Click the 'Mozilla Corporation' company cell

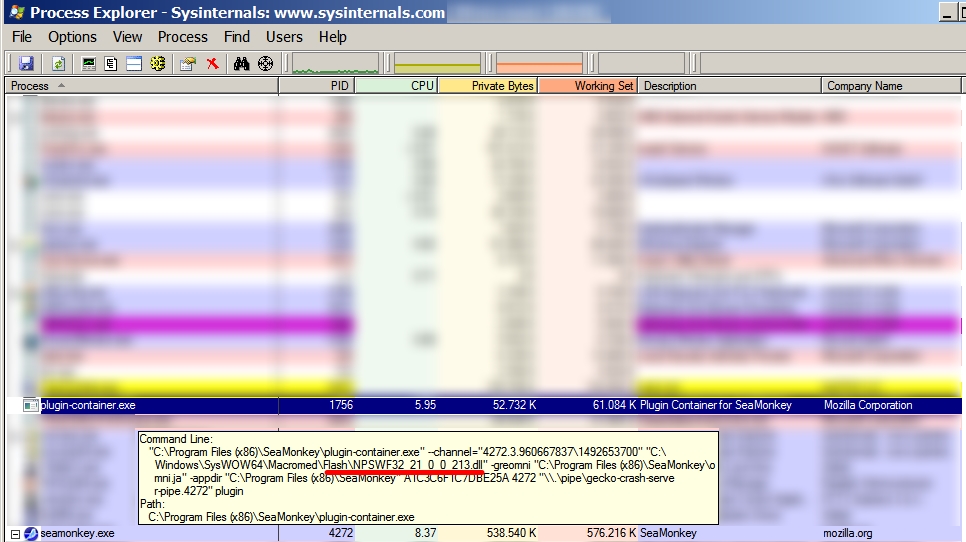pos(868,405)
